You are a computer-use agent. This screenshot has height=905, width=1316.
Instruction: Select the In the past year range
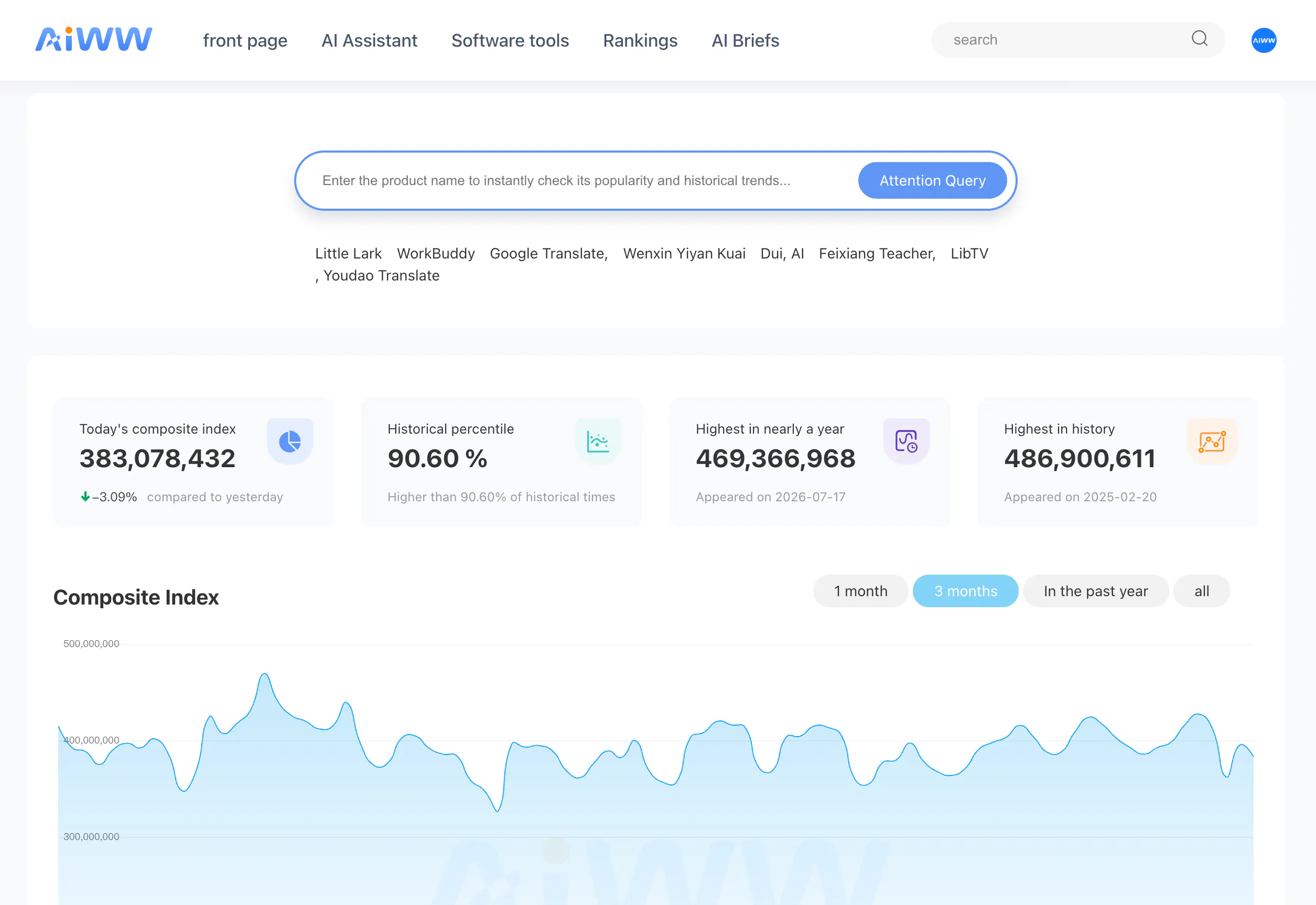click(x=1095, y=591)
